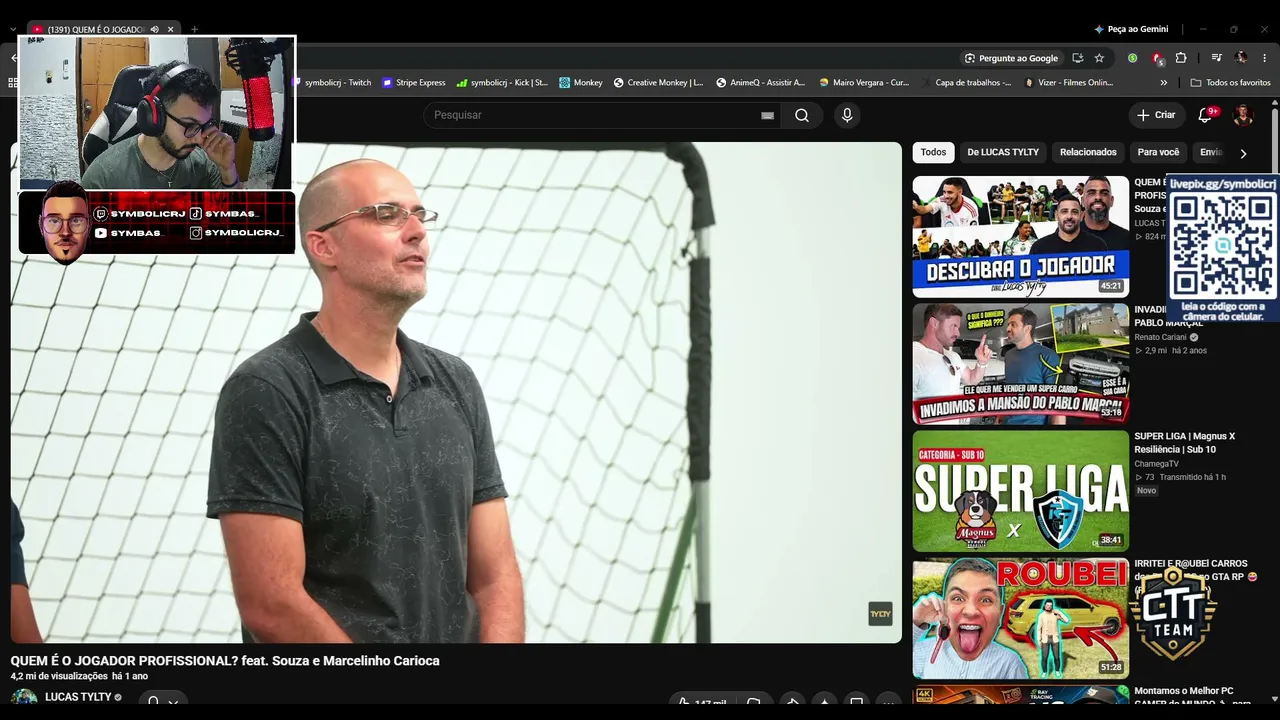The height and width of the screenshot is (720, 1280).
Task: Click the YouTube search magnifier button
Action: tap(802, 115)
